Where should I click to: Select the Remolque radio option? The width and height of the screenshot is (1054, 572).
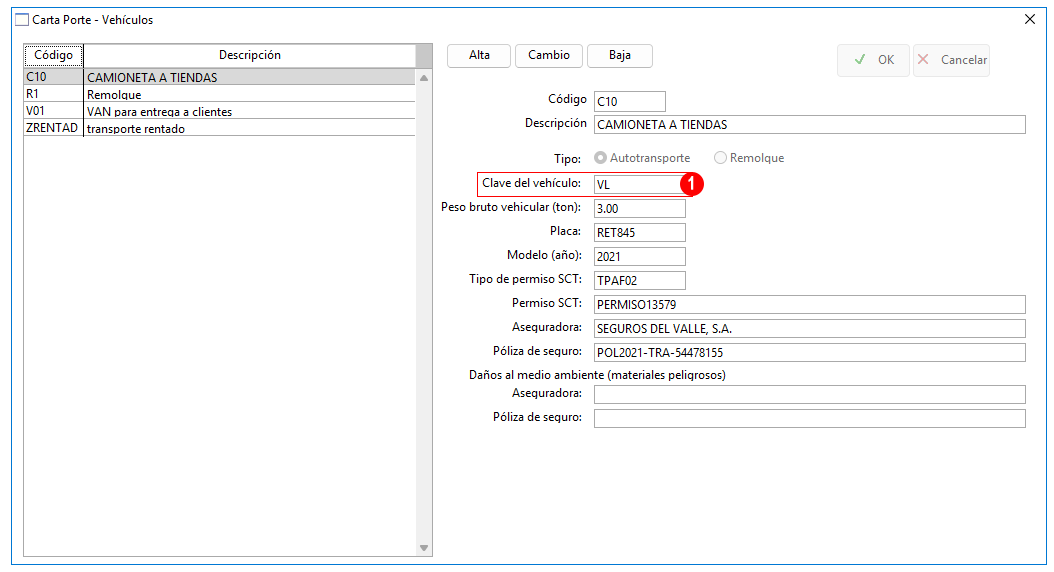click(720, 158)
